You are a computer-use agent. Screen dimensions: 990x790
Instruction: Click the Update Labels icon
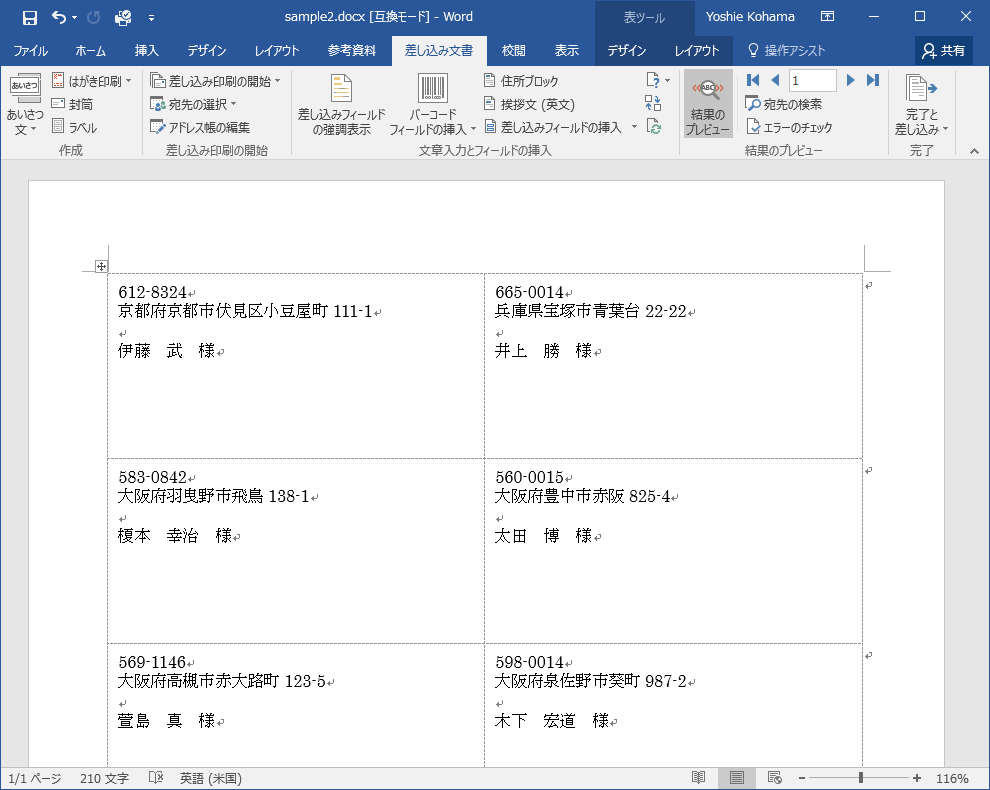[x=653, y=126]
